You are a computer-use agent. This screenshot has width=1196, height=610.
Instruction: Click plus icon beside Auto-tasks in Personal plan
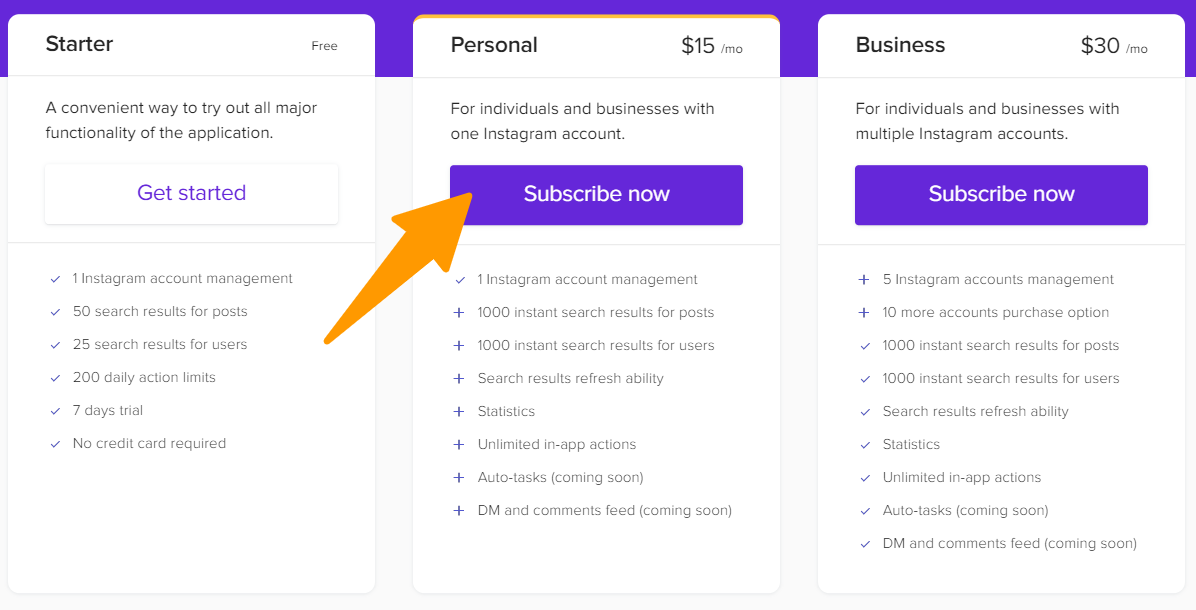pos(459,477)
